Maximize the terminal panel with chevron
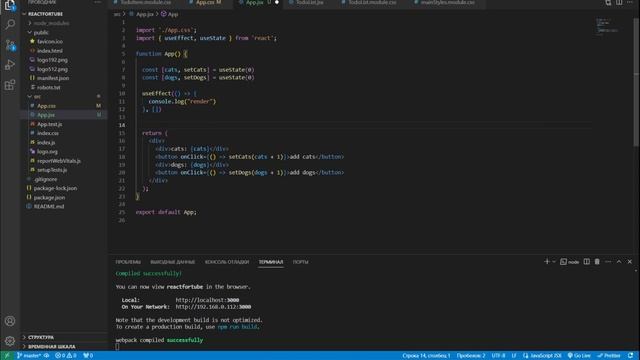Image resolution: width=640 pixels, height=360 pixels. click(x=619, y=262)
